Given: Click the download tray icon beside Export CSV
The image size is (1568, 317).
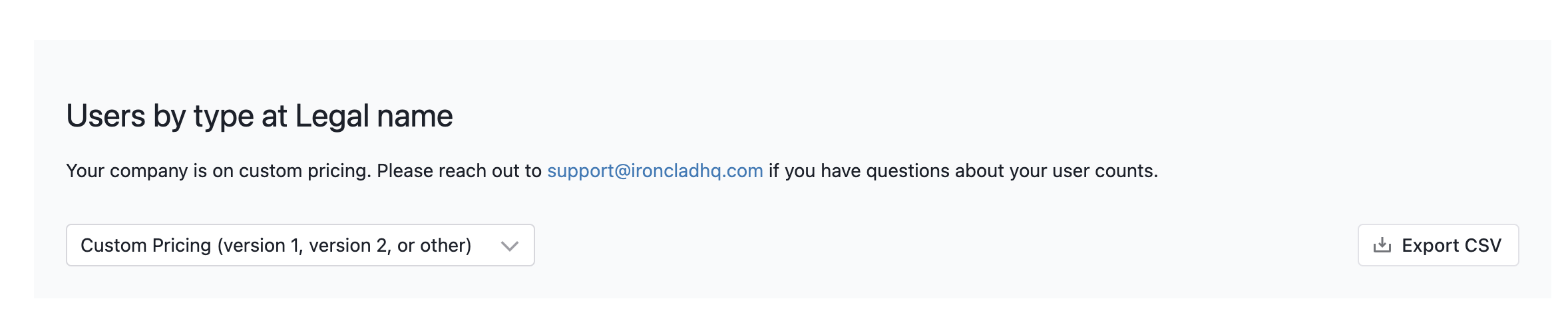Looking at the screenshot, I should tap(1382, 245).
